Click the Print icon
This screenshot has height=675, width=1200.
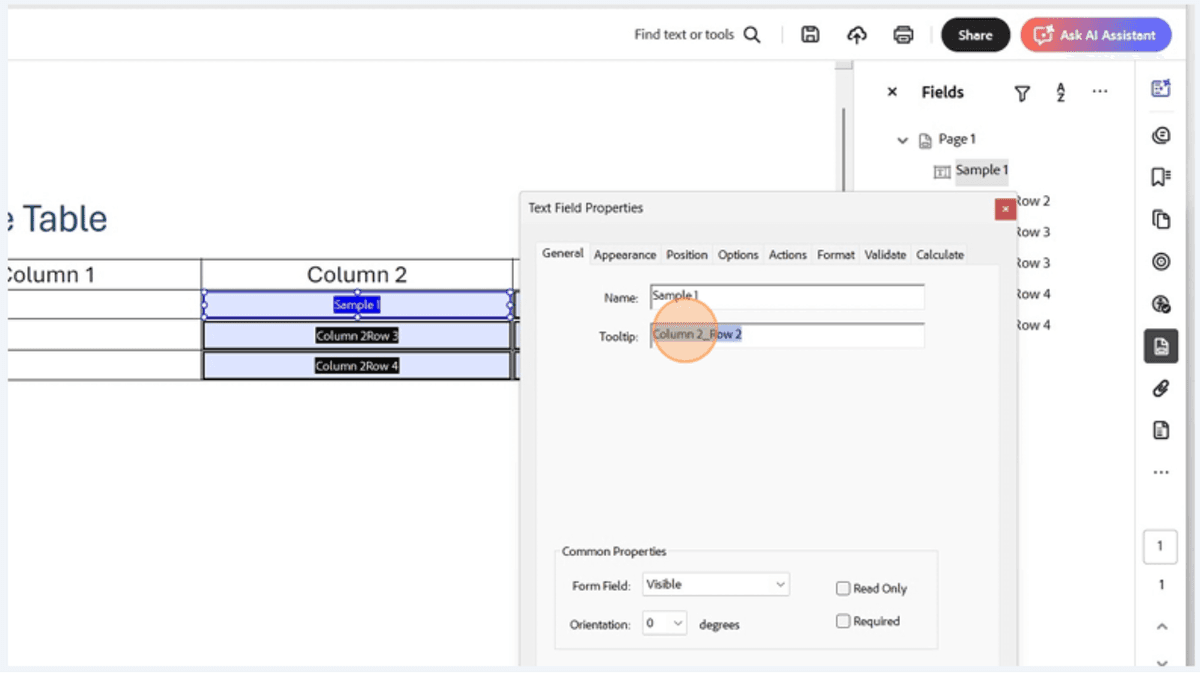(903, 34)
